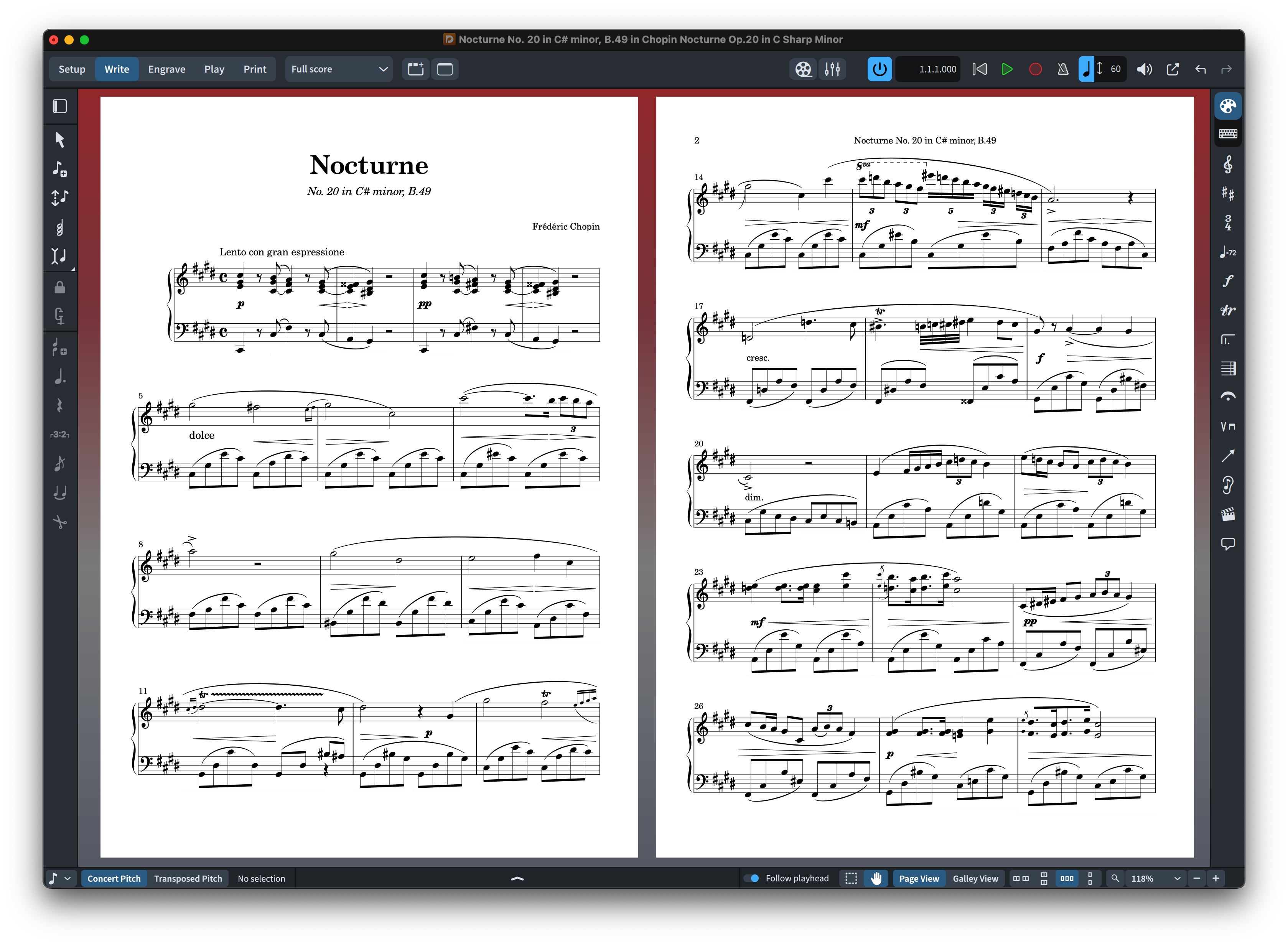Open the Clefs panel icon
The height and width of the screenshot is (945, 1288).
pos(1227,165)
